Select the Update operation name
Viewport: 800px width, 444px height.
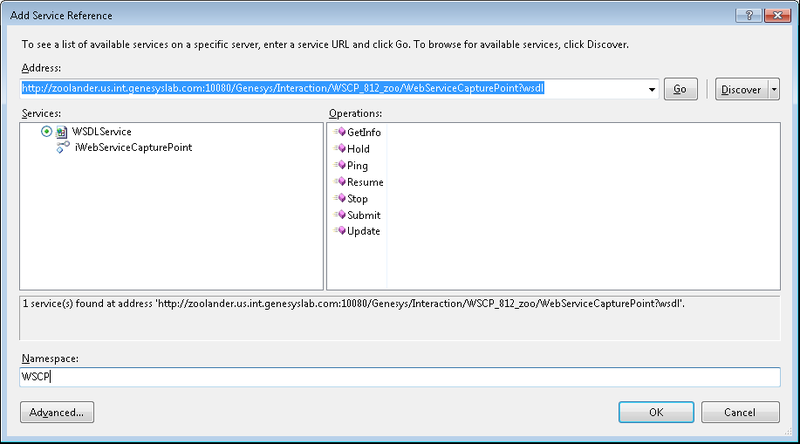coord(363,231)
